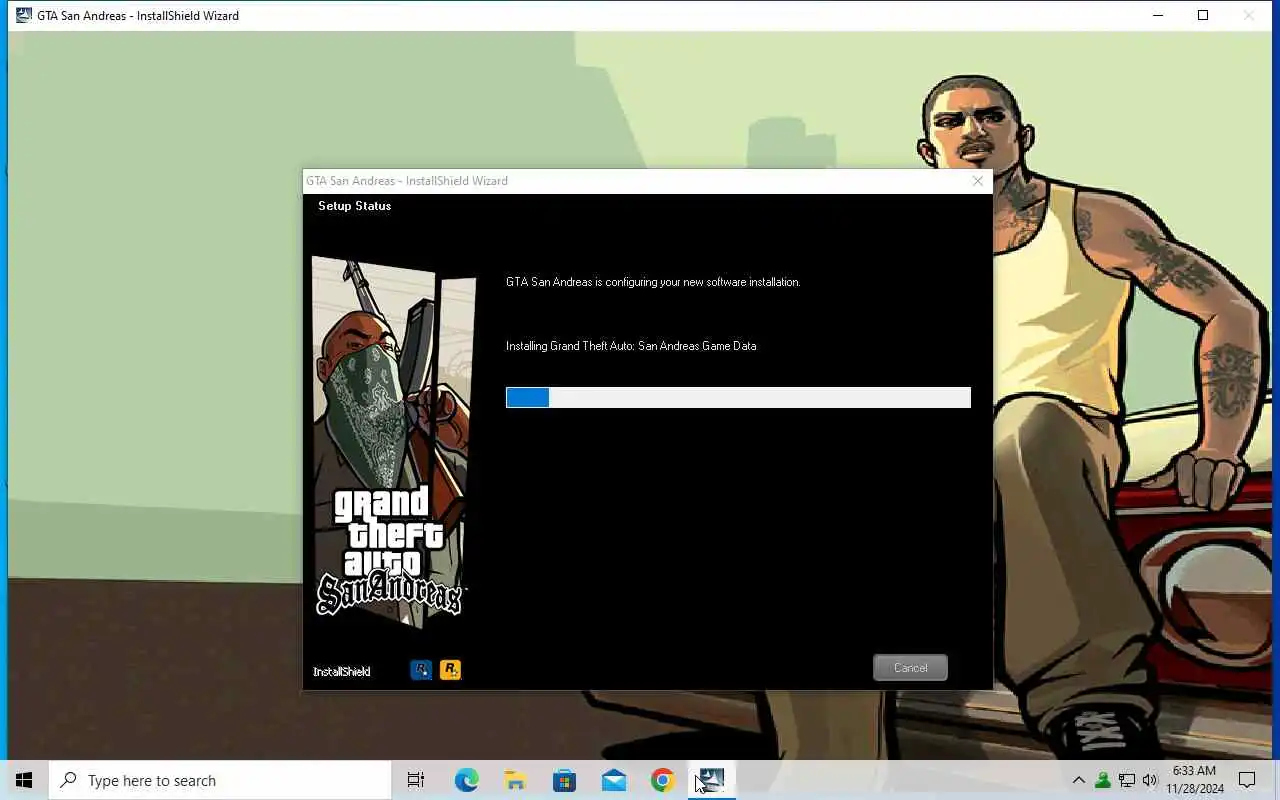
Task: Maximize the outer InstallShield window
Action: 1203,15
